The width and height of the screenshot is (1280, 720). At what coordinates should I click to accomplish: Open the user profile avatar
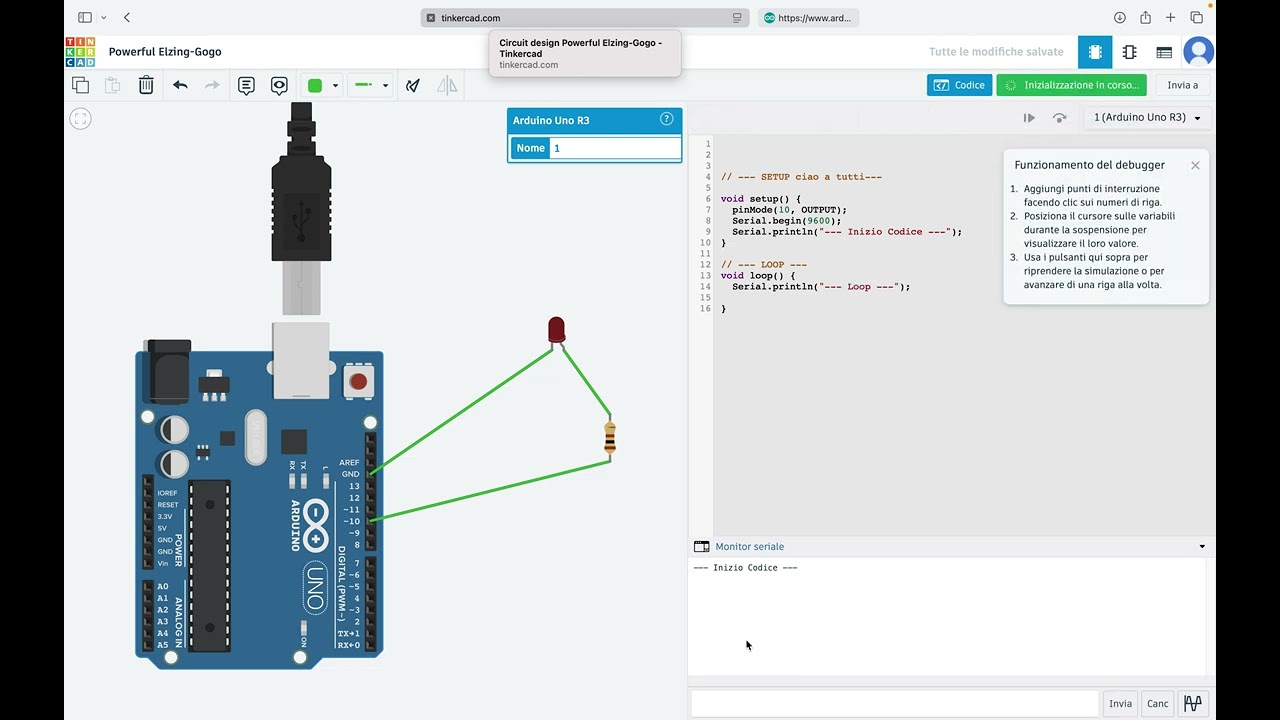[1198, 52]
